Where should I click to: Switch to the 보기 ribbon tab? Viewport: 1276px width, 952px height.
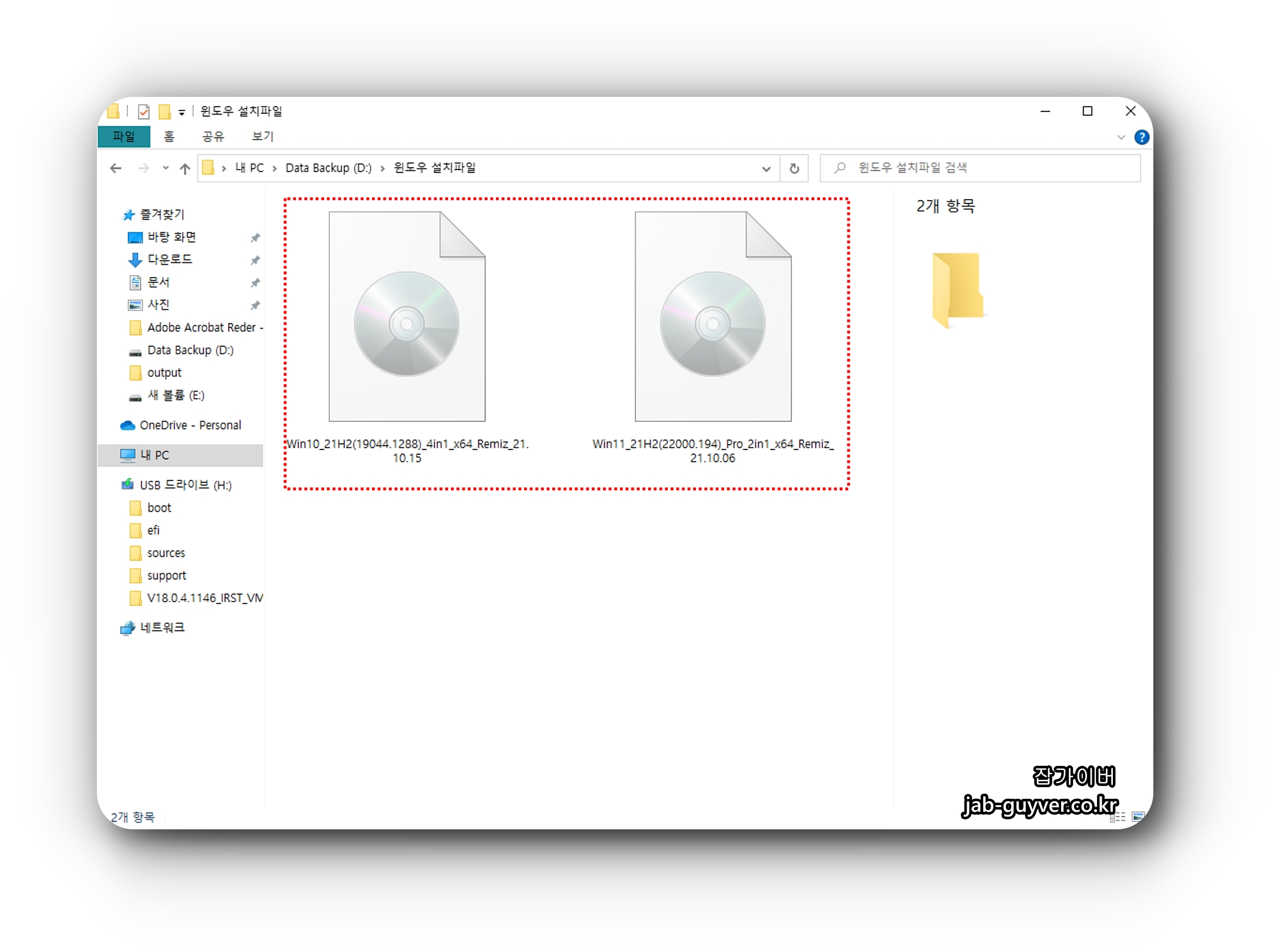coord(262,136)
